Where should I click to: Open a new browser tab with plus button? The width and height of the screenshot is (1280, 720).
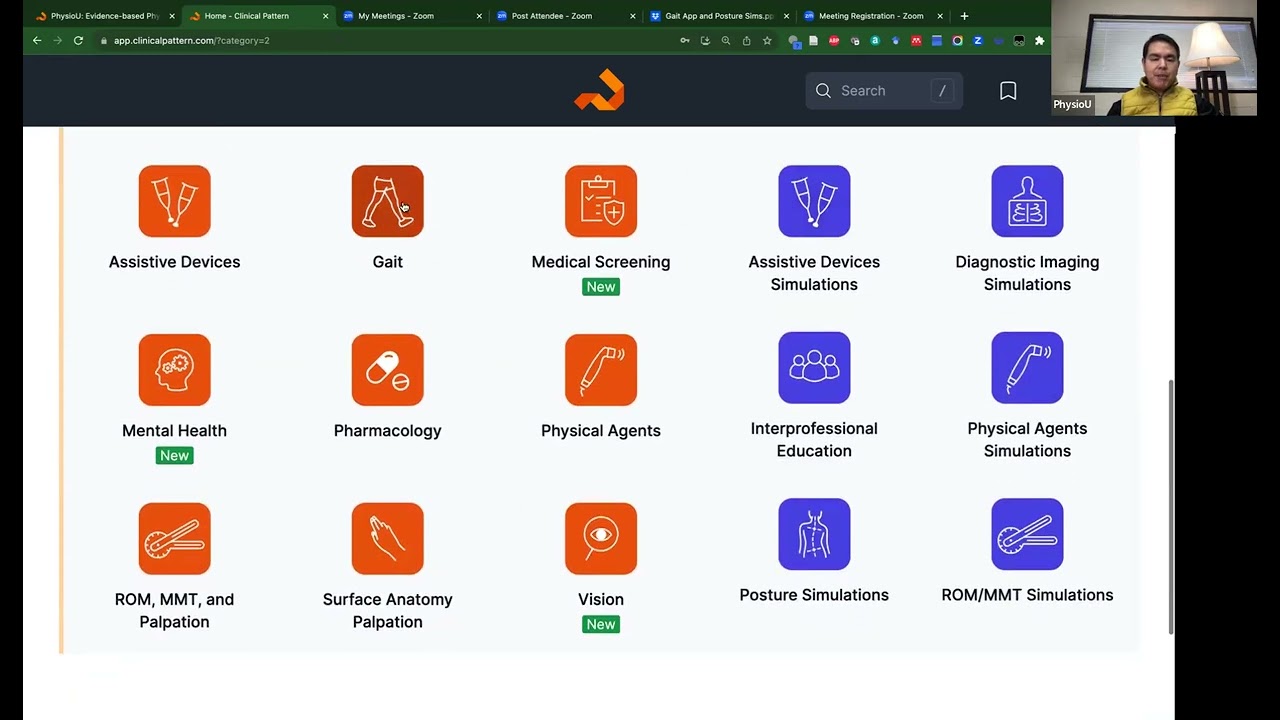pos(964,16)
